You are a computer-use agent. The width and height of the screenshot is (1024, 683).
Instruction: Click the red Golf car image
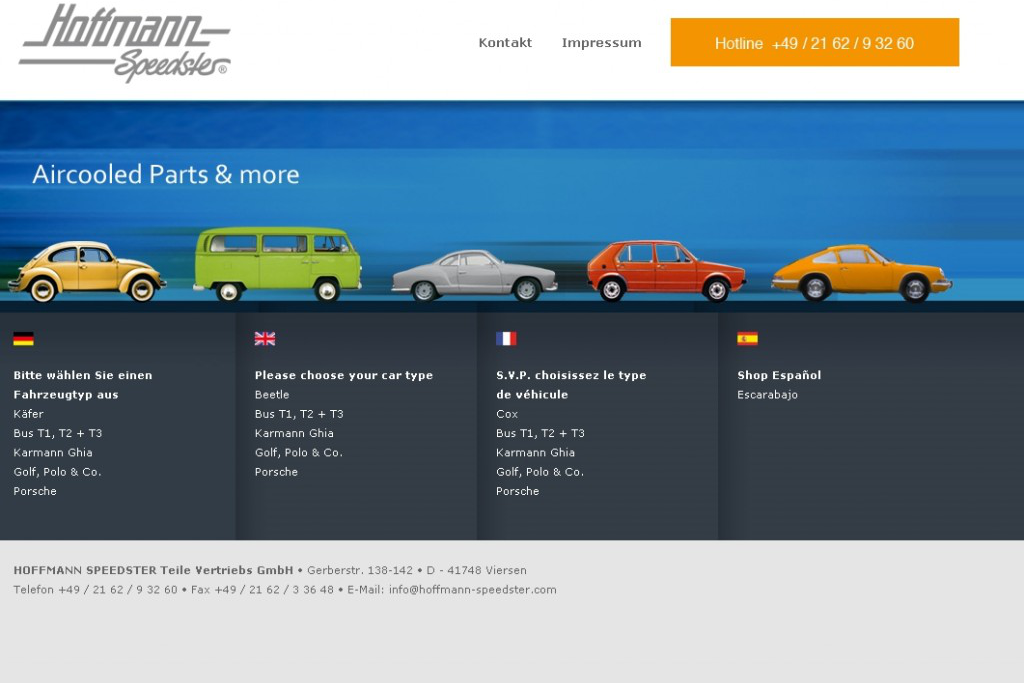coord(665,270)
